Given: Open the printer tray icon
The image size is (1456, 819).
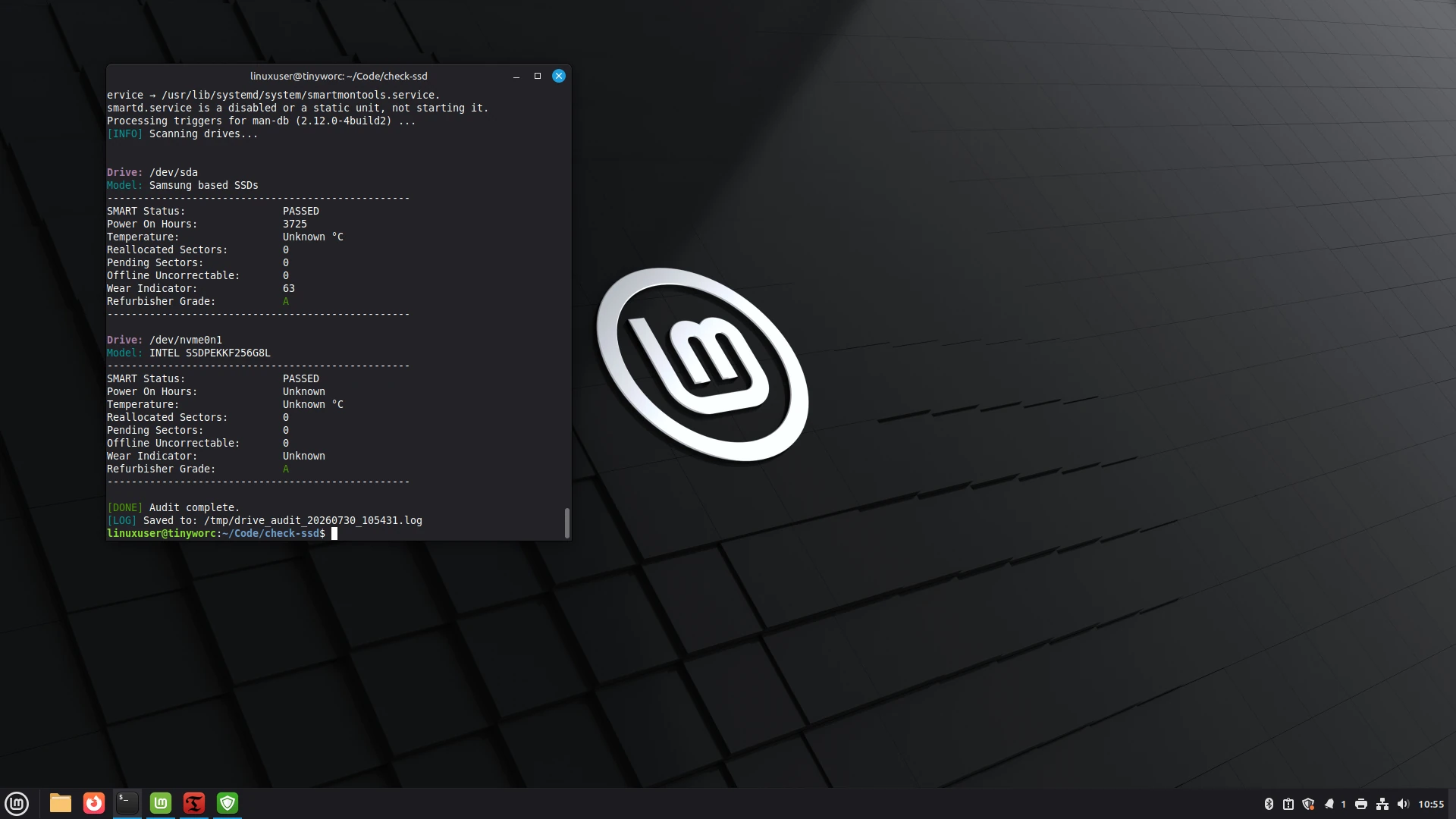Looking at the screenshot, I should (1361, 804).
